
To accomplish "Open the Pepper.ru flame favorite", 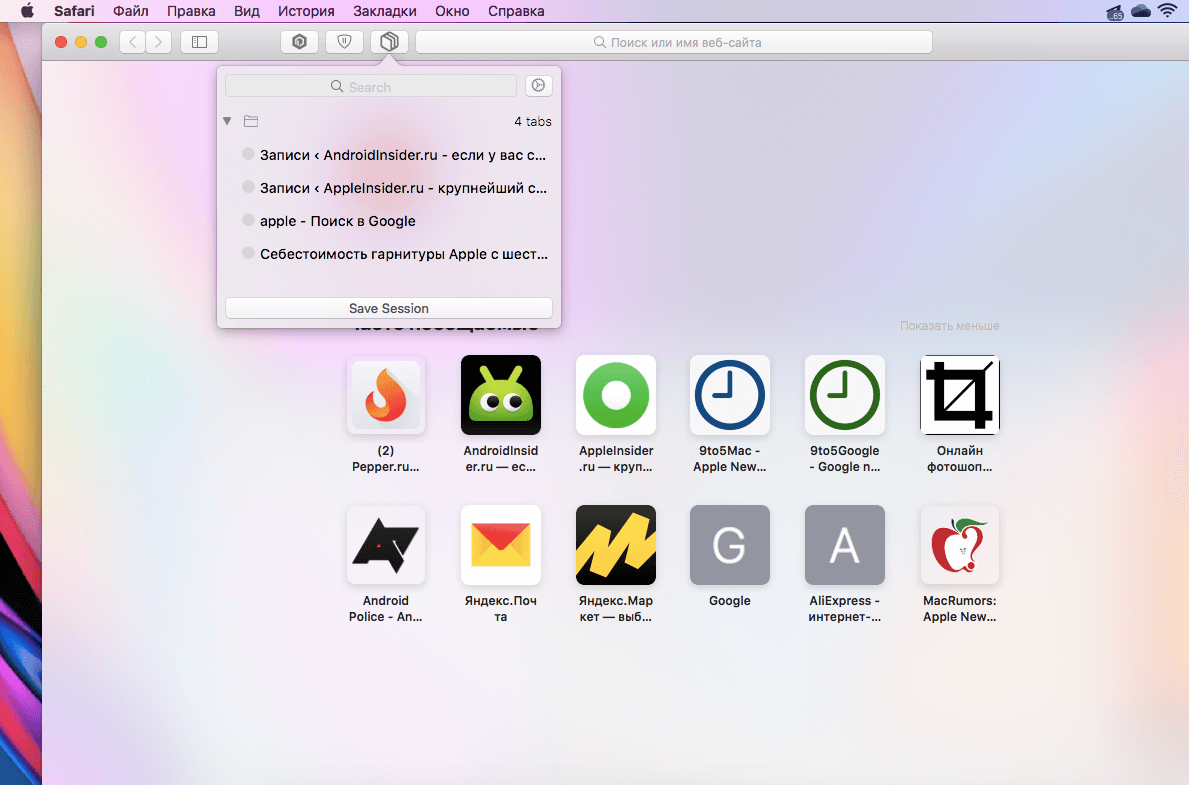I will click(x=386, y=395).
